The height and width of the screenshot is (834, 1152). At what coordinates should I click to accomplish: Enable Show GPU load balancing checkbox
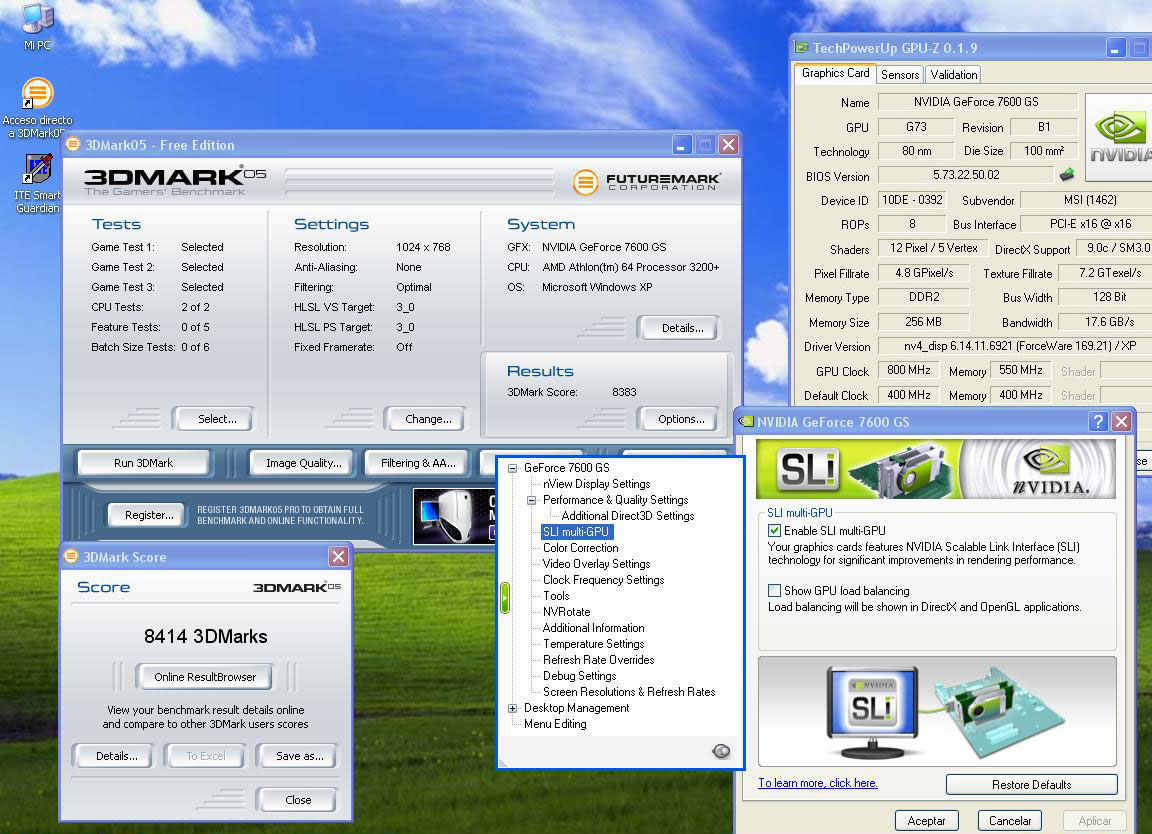pos(774,590)
